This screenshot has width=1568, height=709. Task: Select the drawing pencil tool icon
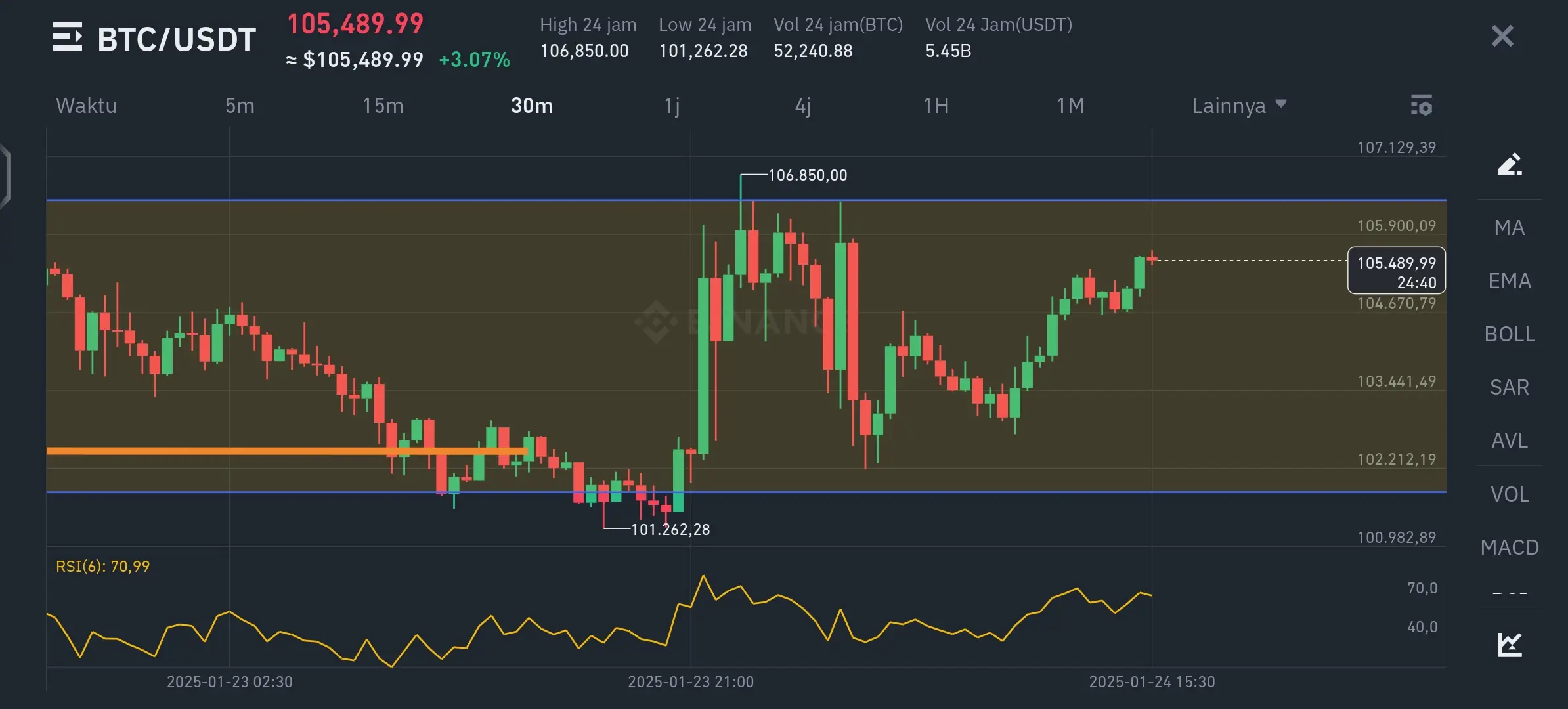point(1509,164)
